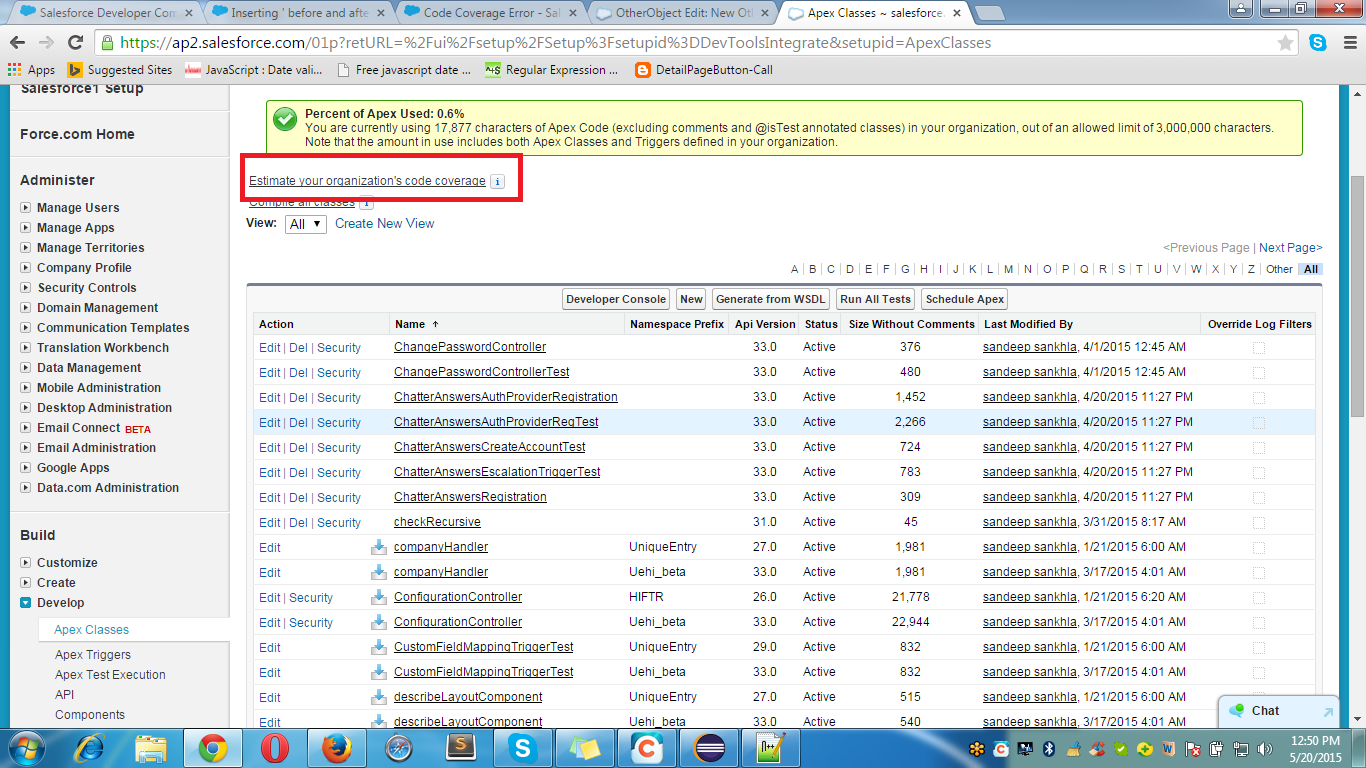This screenshot has height=768, width=1366.
Task: Pop out the Chat widget with its arrow
Action: click(1327, 712)
